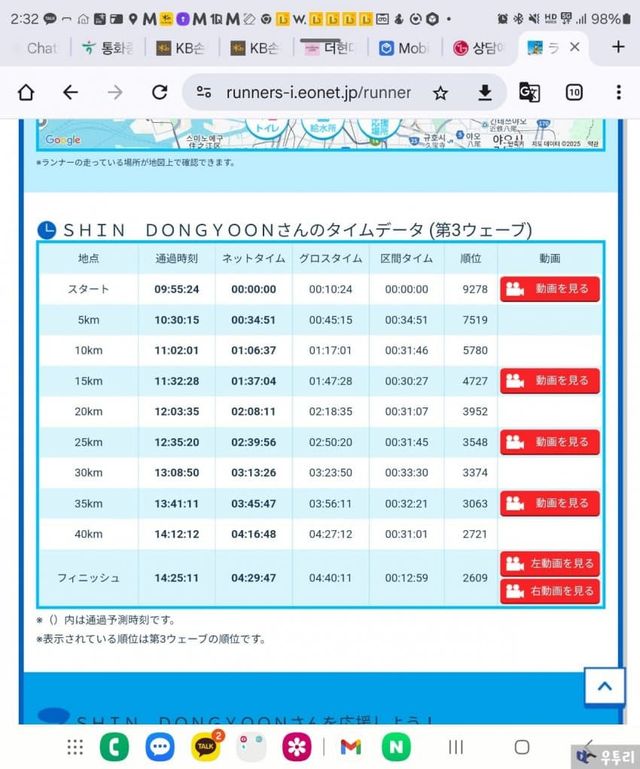Select the finish net time 04:29:47
Image resolution: width=640 pixels, height=769 pixels.
click(x=254, y=578)
